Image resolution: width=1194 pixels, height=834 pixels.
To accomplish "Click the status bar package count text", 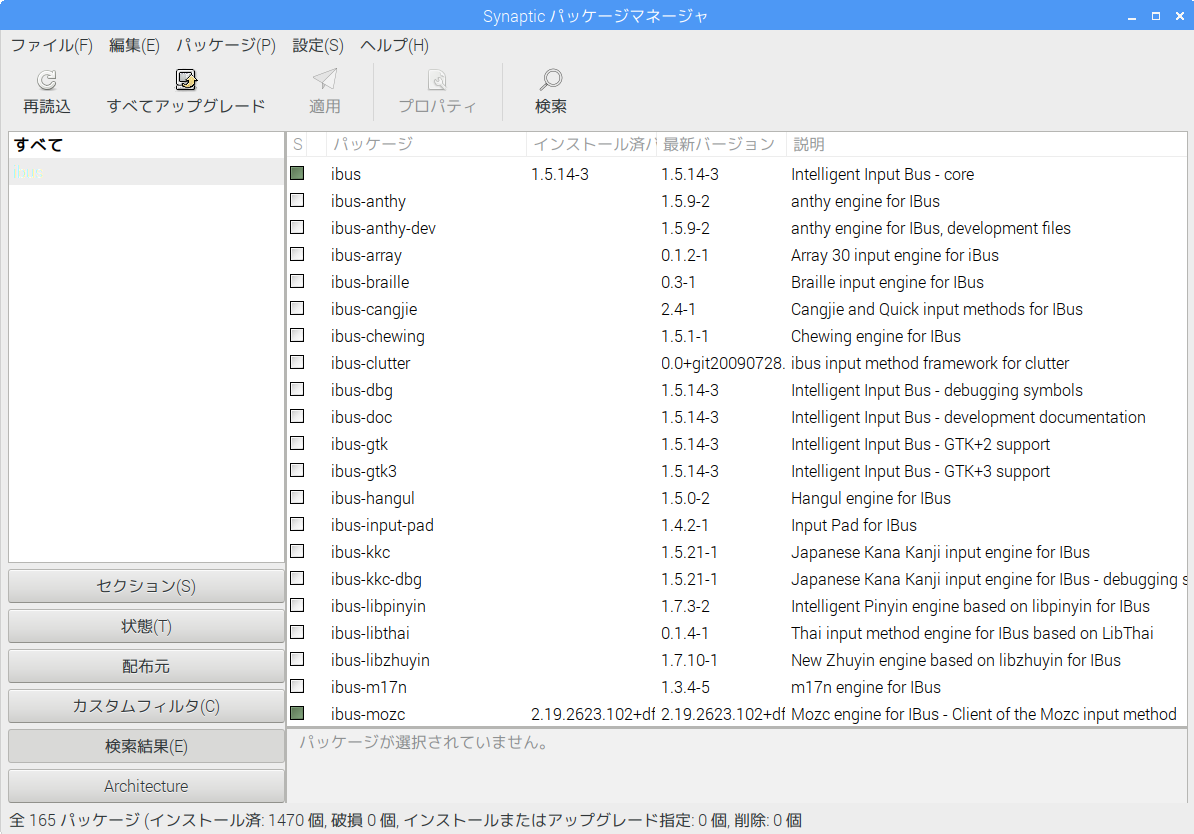I will click(x=405, y=820).
